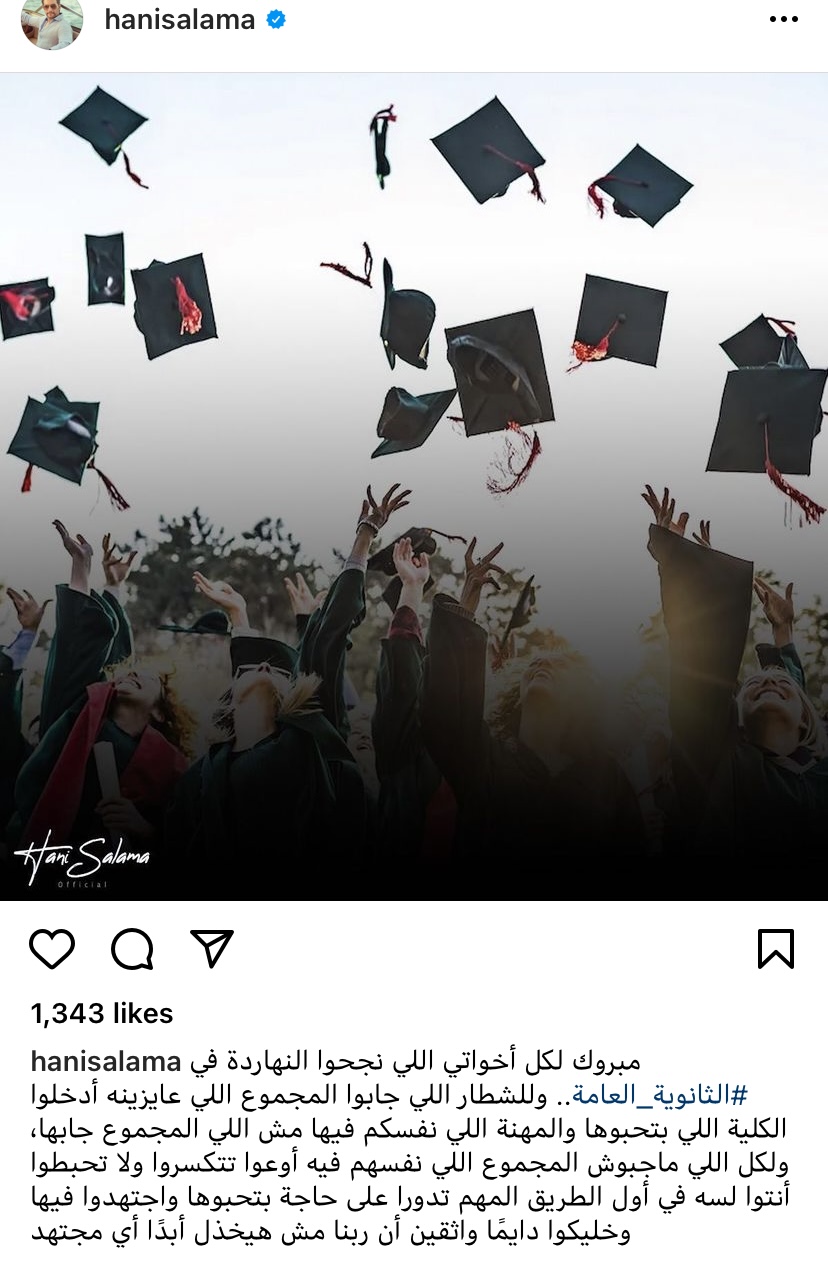The height and width of the screenshot is (1266, 828).
Task: Open the hanisalama profile picture avatar
Action: tap(52, 22)
